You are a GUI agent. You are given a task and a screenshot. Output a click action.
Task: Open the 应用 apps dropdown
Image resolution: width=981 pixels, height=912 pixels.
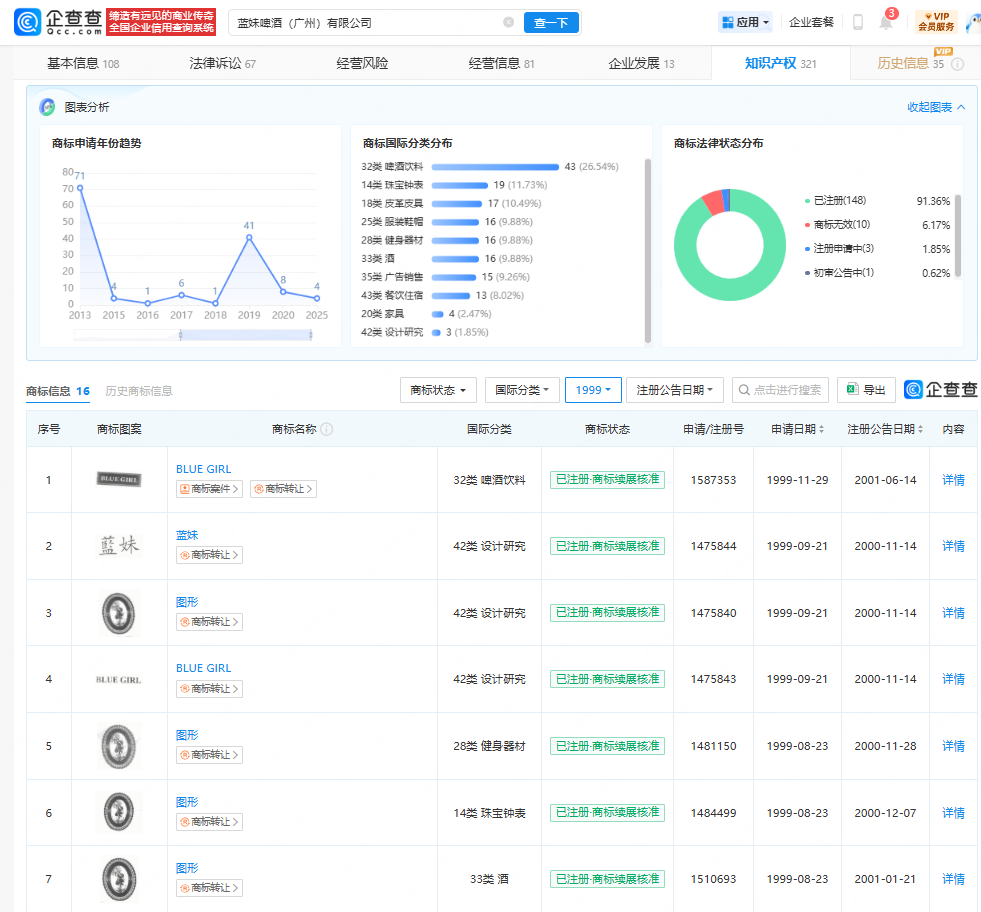[x=745, y=23]
